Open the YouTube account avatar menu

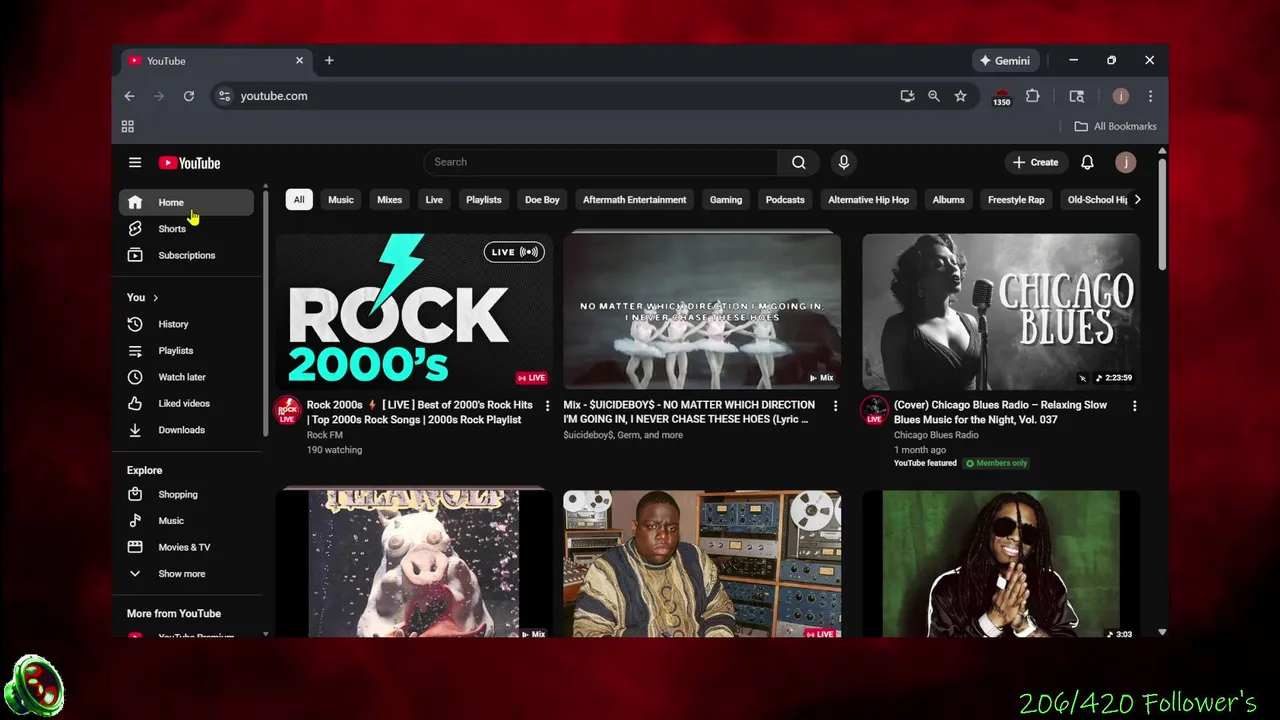[1125, 162]
